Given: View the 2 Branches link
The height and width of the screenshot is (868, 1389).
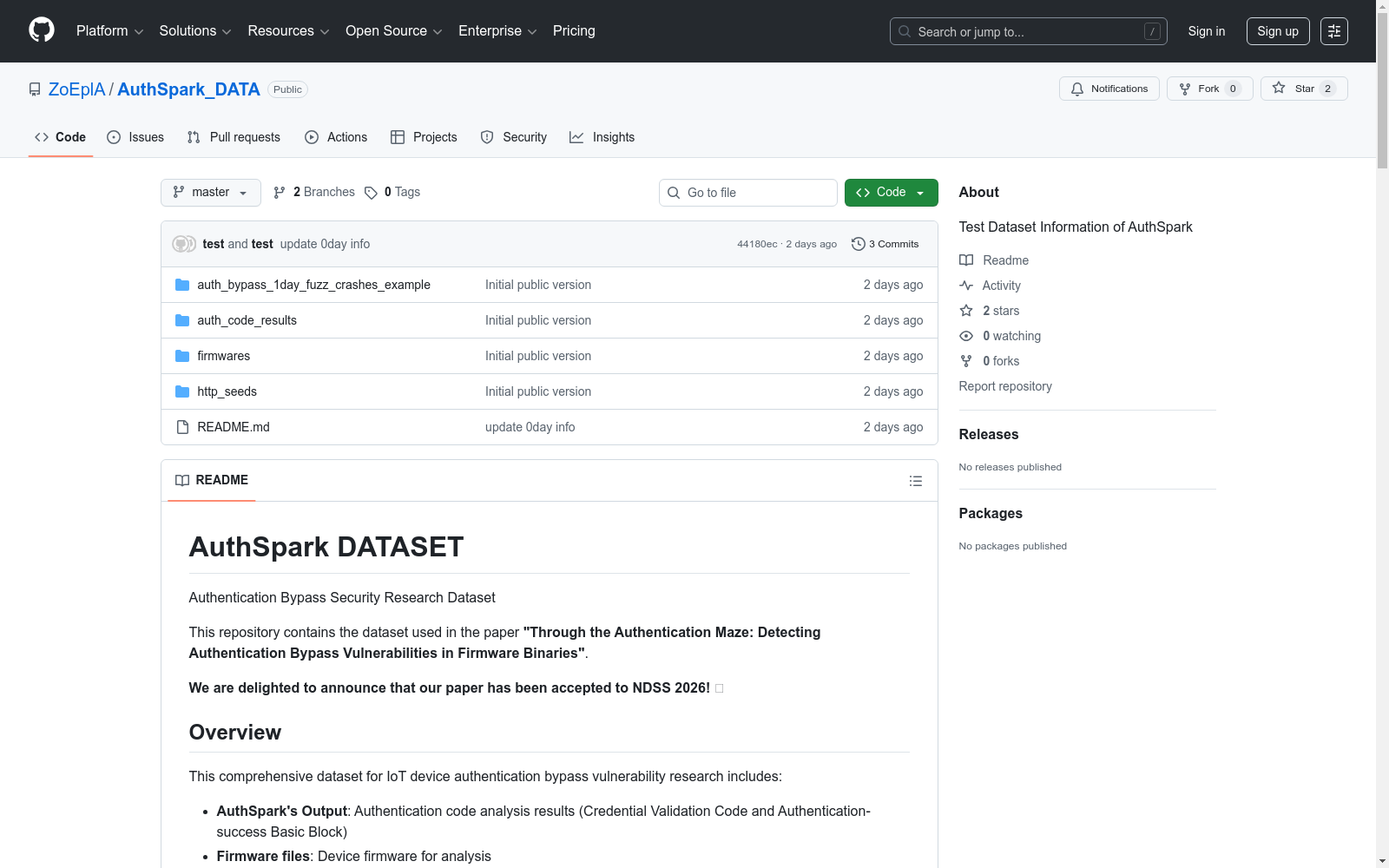Looking at the screenshot, I should (x=314, y=193).
